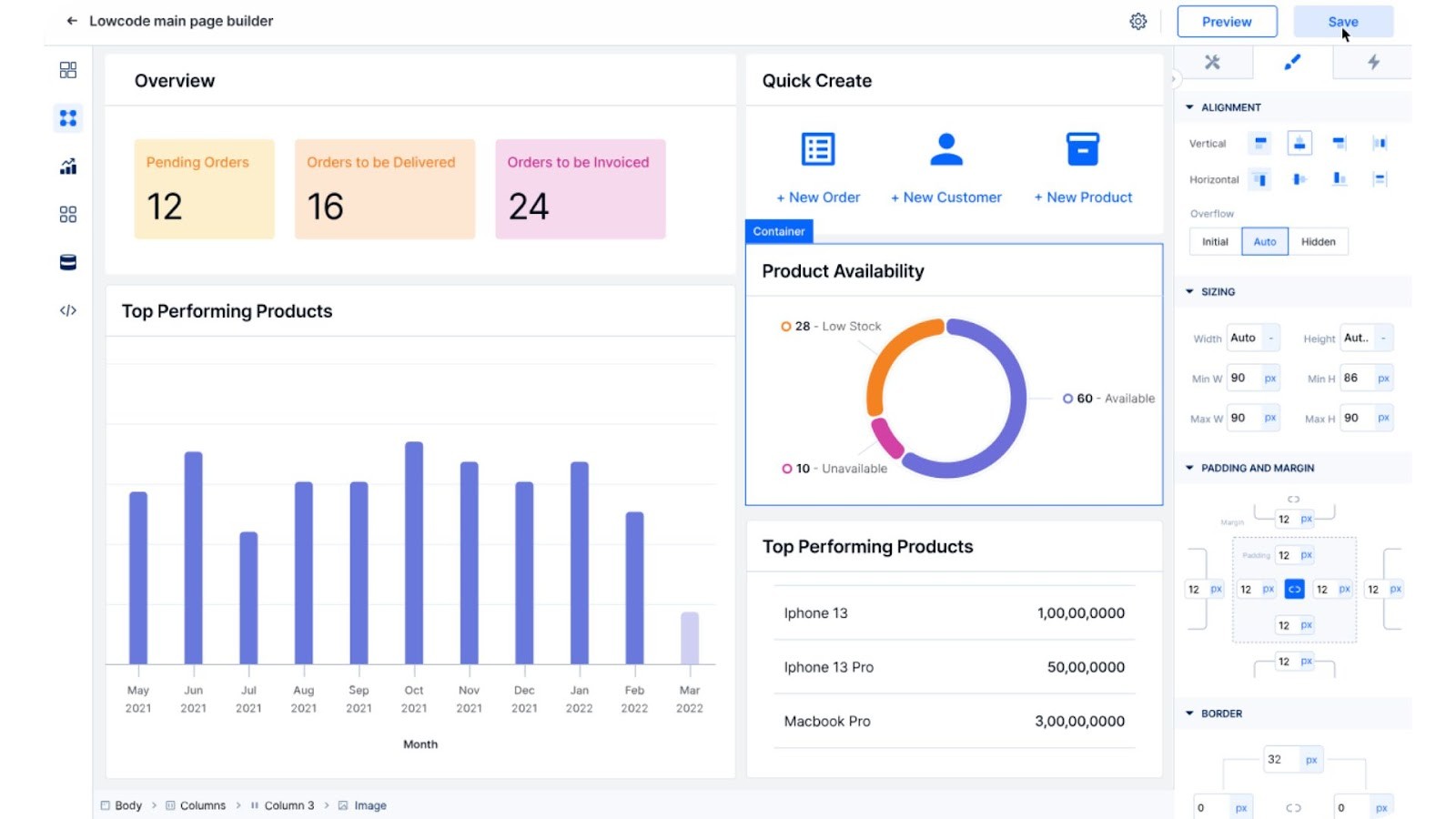This screenshot has height=819, width=1456.
Task: Expand the Border section
Action: [x=1189, y=713]
